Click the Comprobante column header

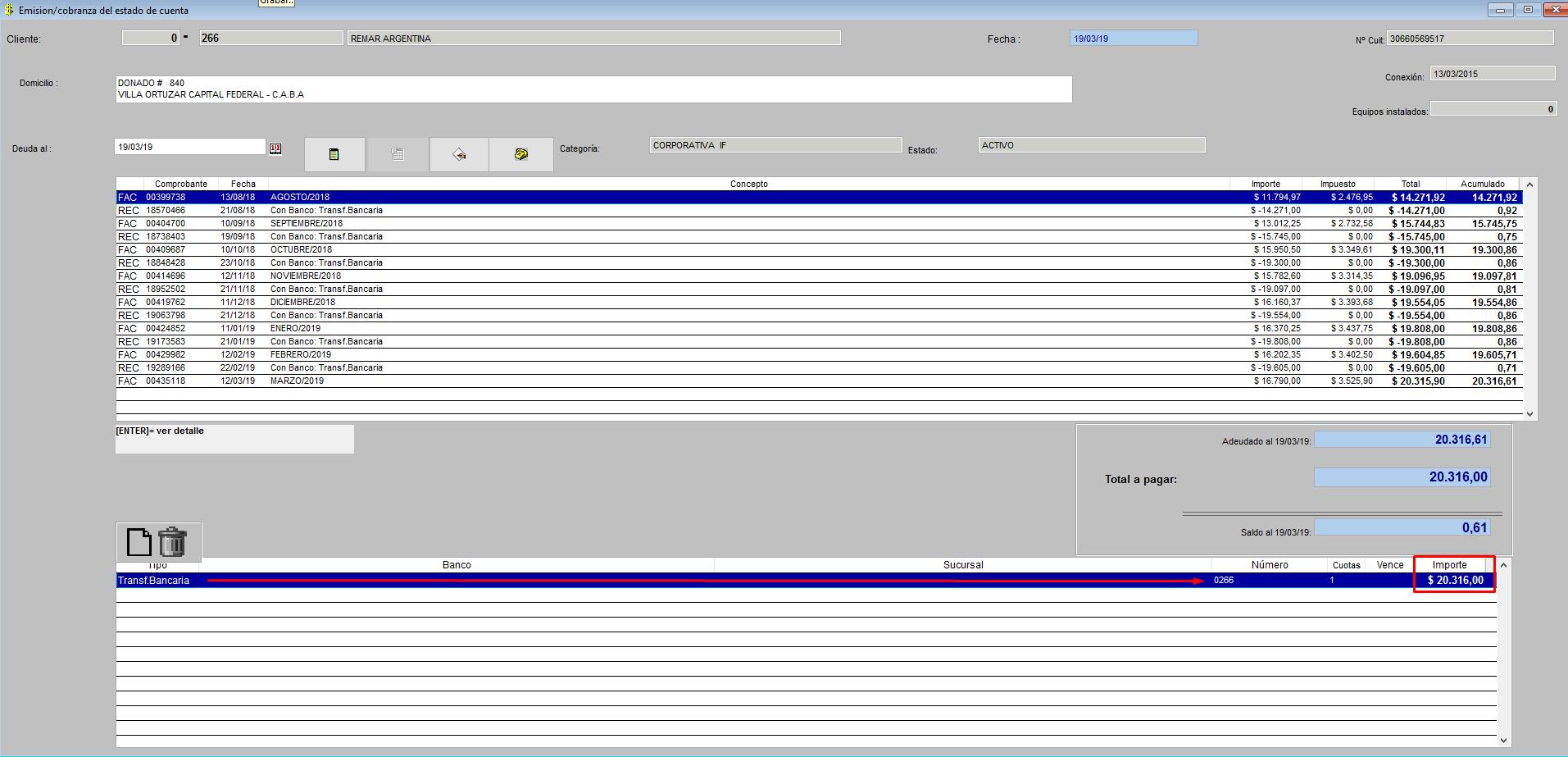pos(181,185)
